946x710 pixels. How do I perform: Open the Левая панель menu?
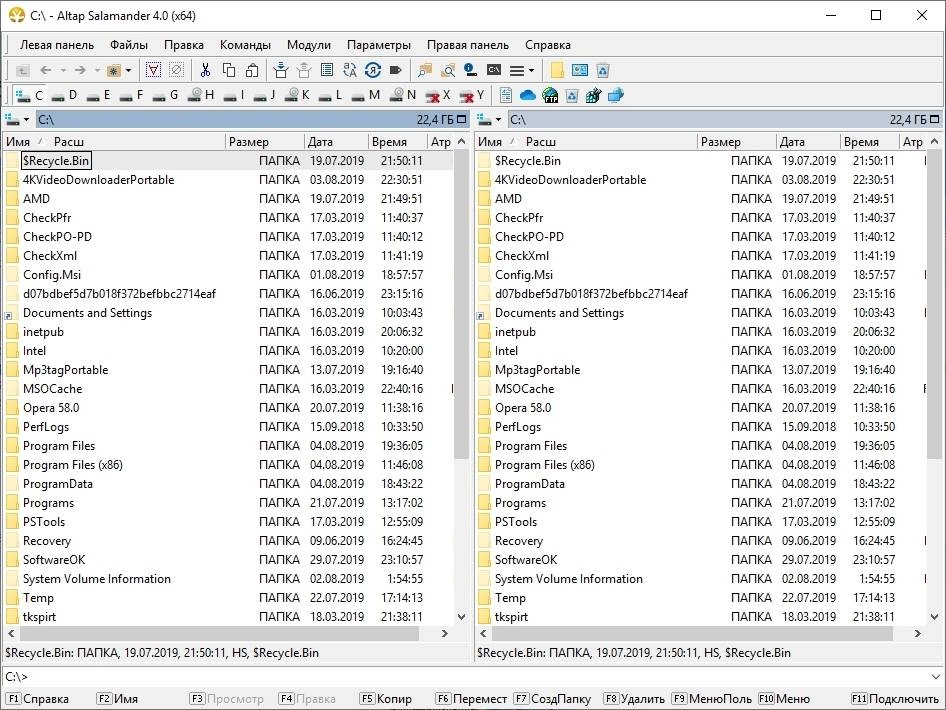pyautogui.click(x=57, y=45)
